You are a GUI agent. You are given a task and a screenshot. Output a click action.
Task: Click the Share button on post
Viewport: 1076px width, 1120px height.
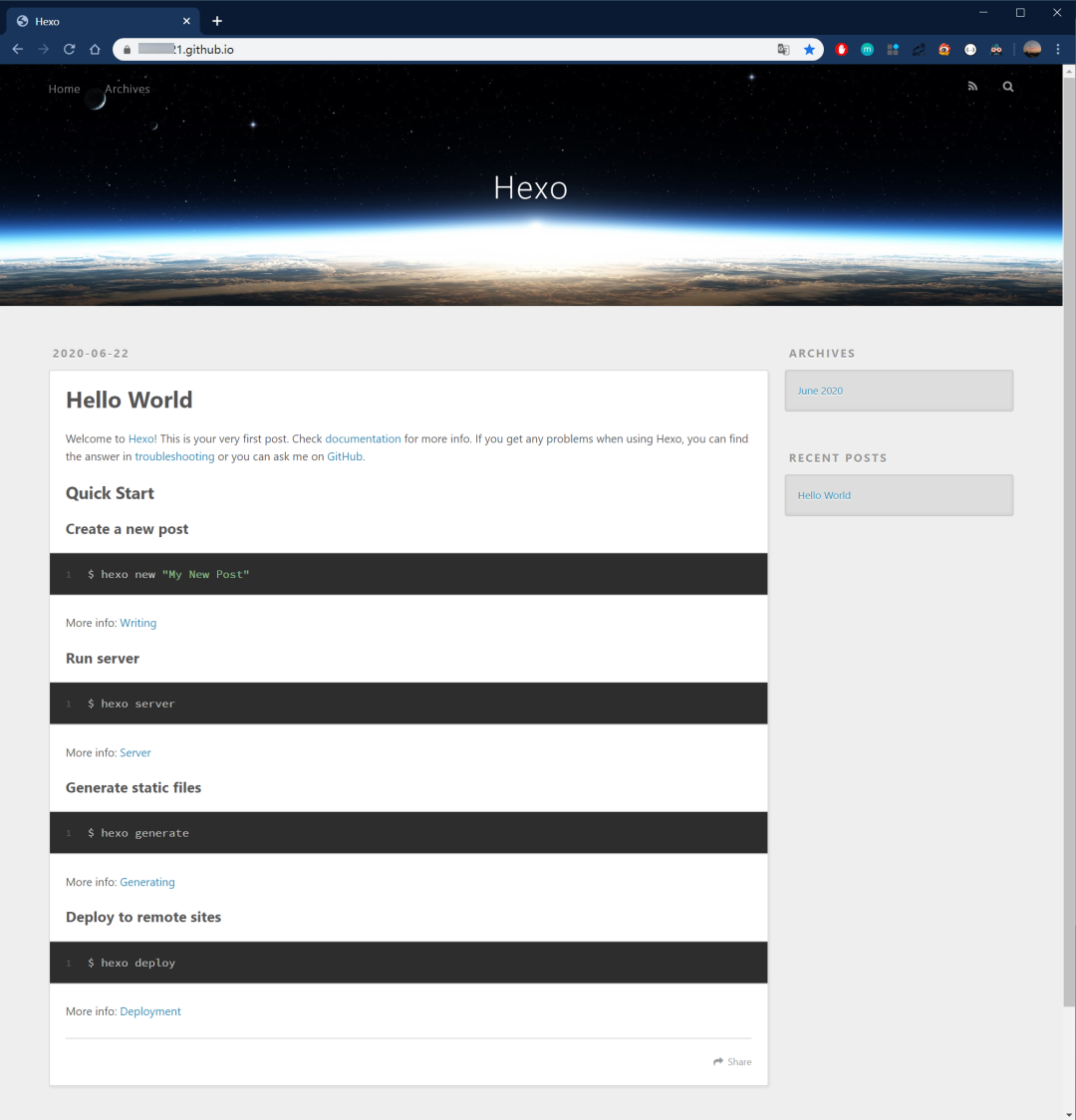pyautogui.click(x=732, y=1061)
